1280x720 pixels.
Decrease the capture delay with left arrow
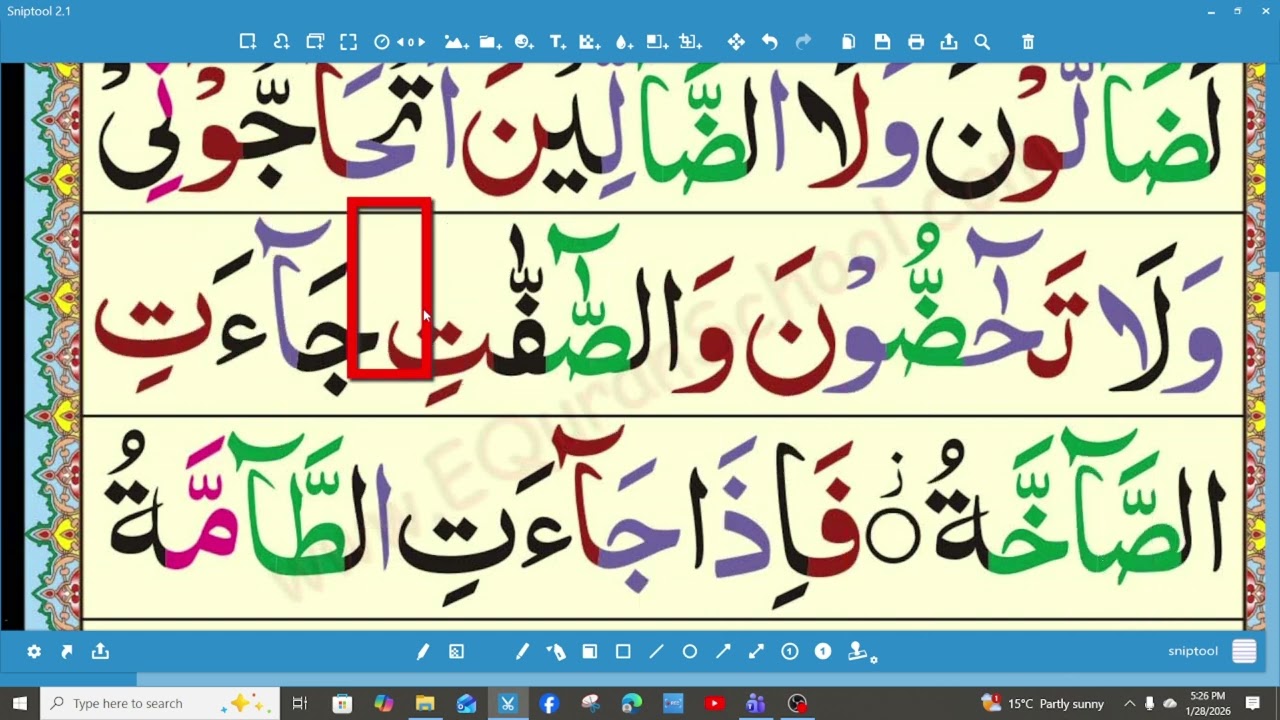[x=401, y=42]
